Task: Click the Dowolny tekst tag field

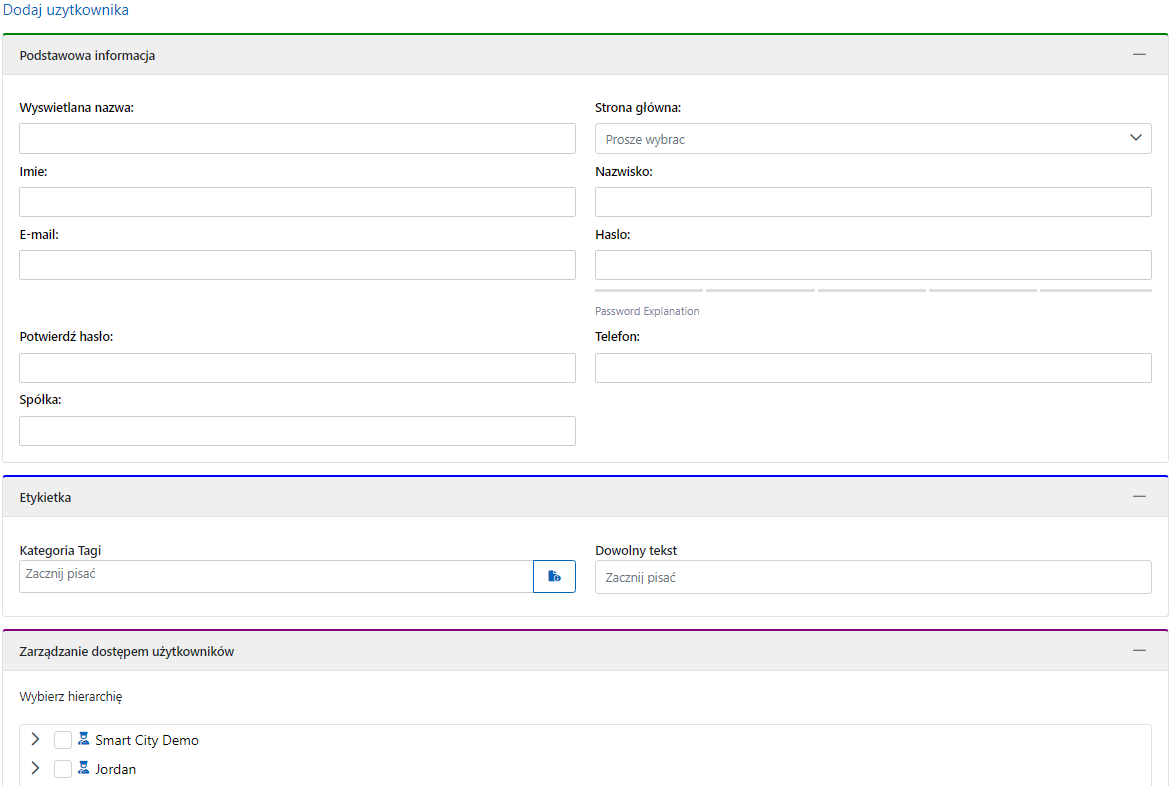Action: coord(872,577)
